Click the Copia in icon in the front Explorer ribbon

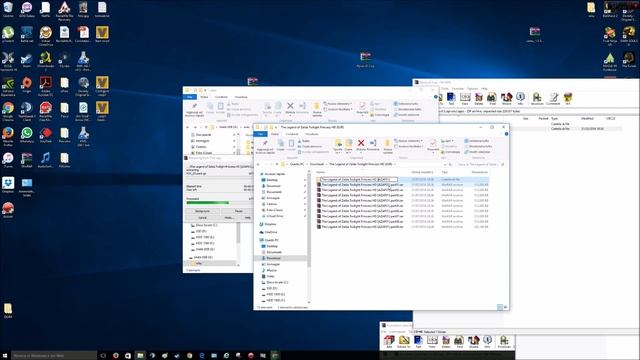[349, 143]
